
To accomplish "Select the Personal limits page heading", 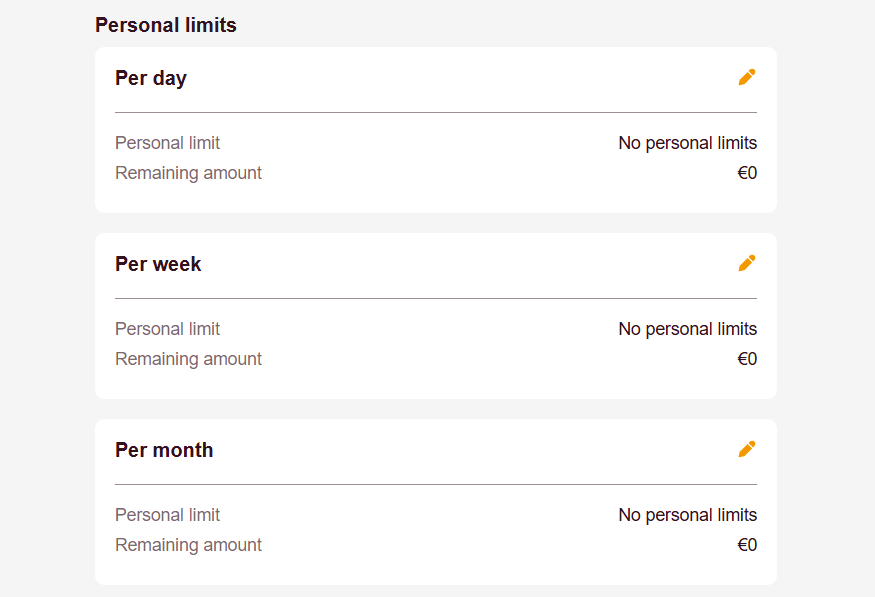I will pyautogui.click(x=166, y=25).
